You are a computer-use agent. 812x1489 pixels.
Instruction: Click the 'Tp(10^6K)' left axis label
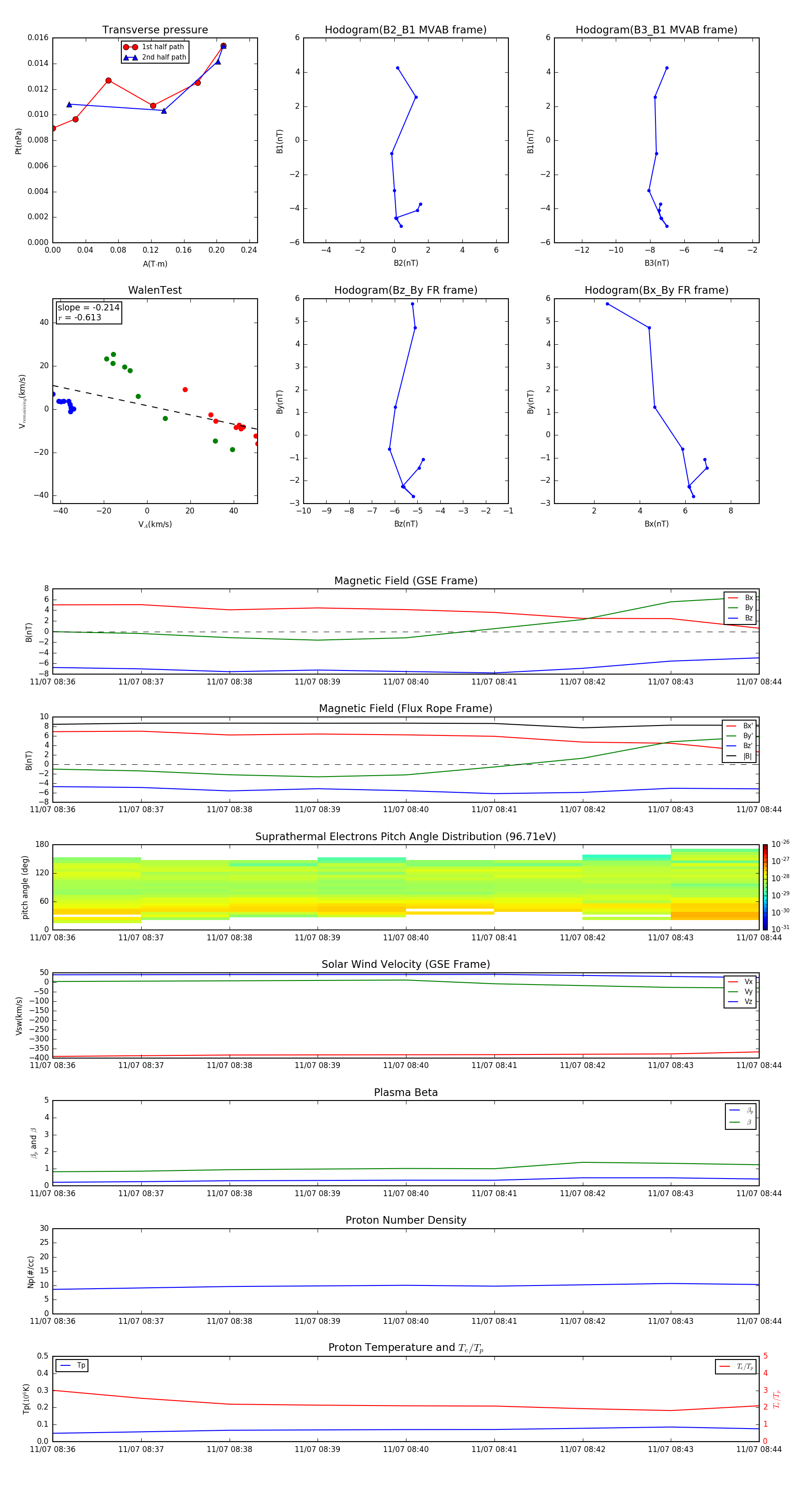[x=26, y=1399]
